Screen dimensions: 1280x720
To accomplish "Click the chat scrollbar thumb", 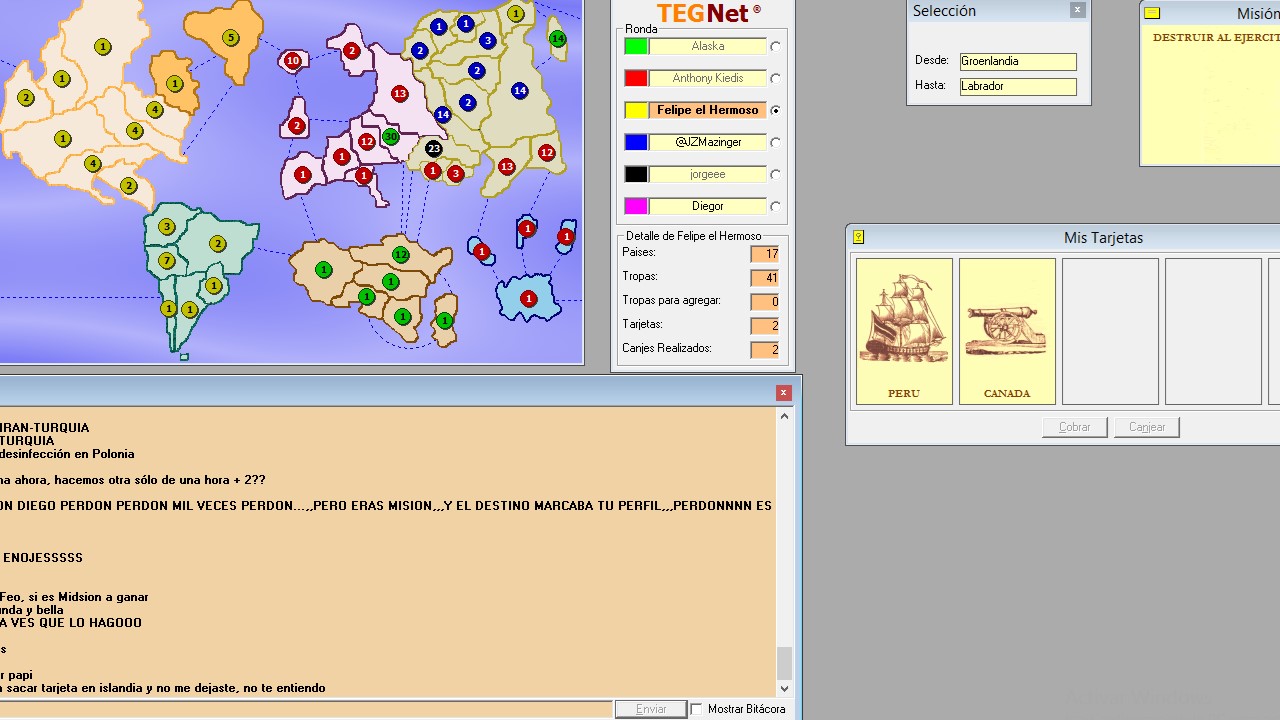I will tap(784, 662).
